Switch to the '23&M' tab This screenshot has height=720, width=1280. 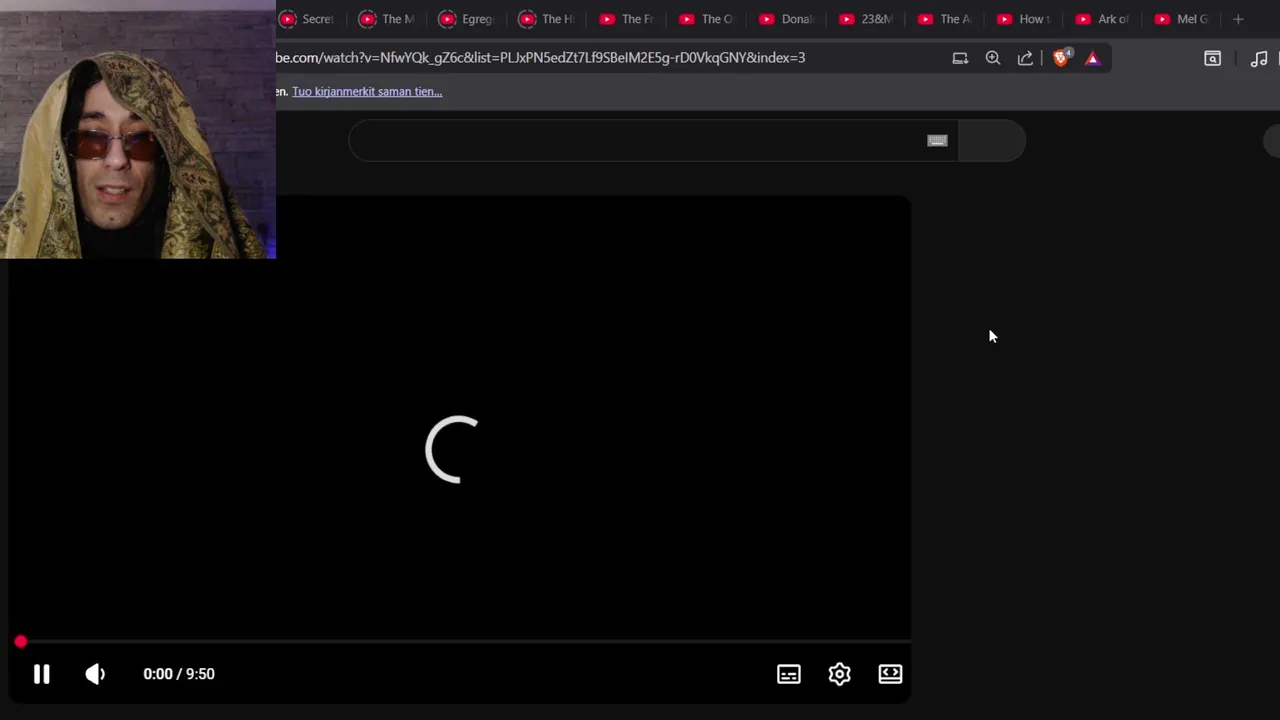[867, 19]
